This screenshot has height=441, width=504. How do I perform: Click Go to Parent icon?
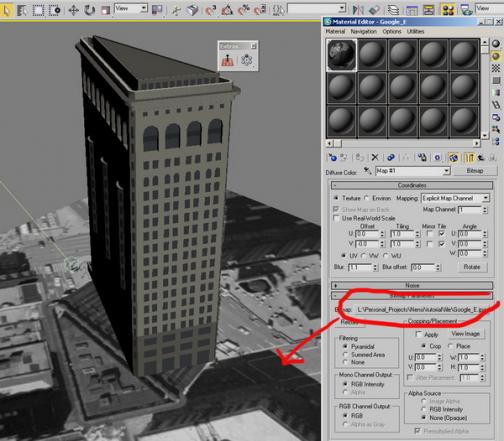(481, 157)
